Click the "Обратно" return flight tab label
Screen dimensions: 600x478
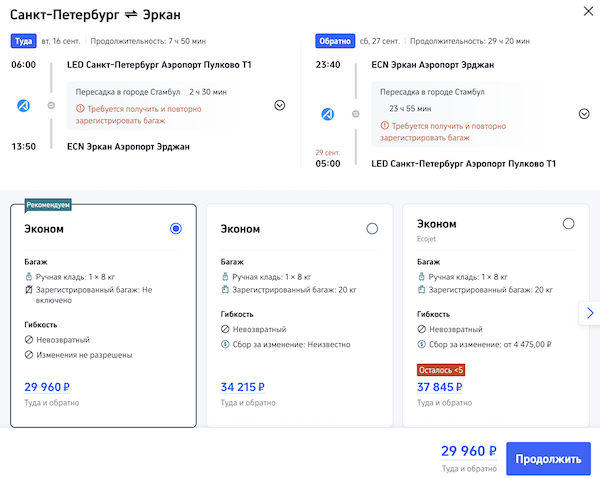(332, 42)
